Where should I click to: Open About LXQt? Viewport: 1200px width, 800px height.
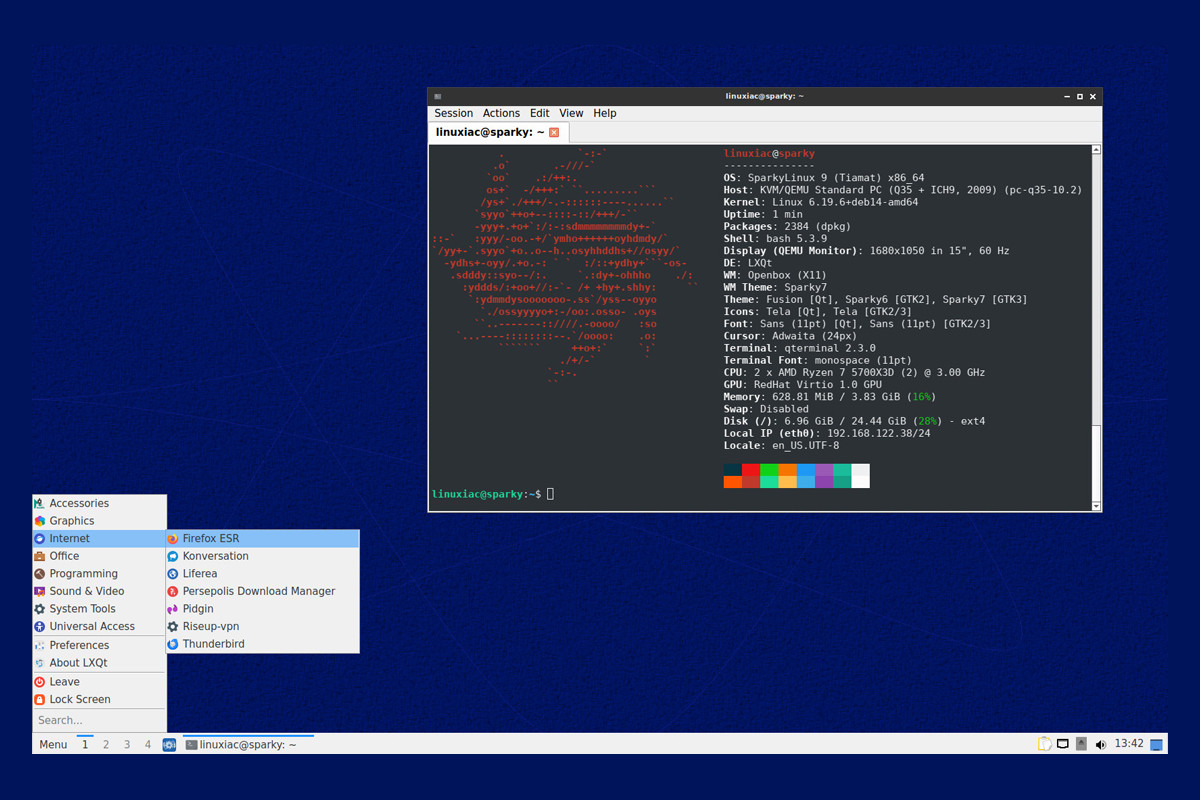(99, 663)
